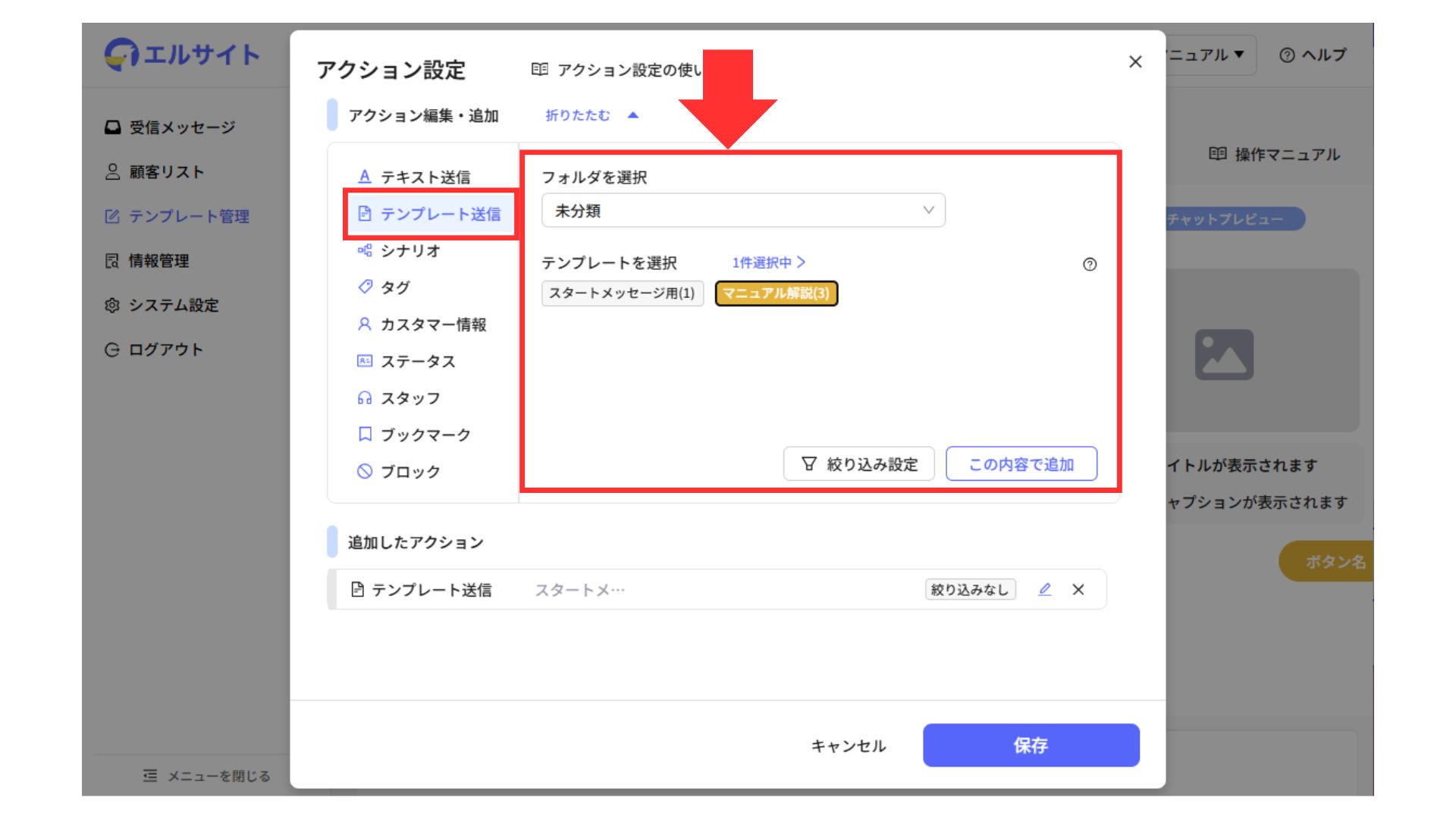
Task: Open the folder dropdown showing 未分類
Action: [742, 211]
